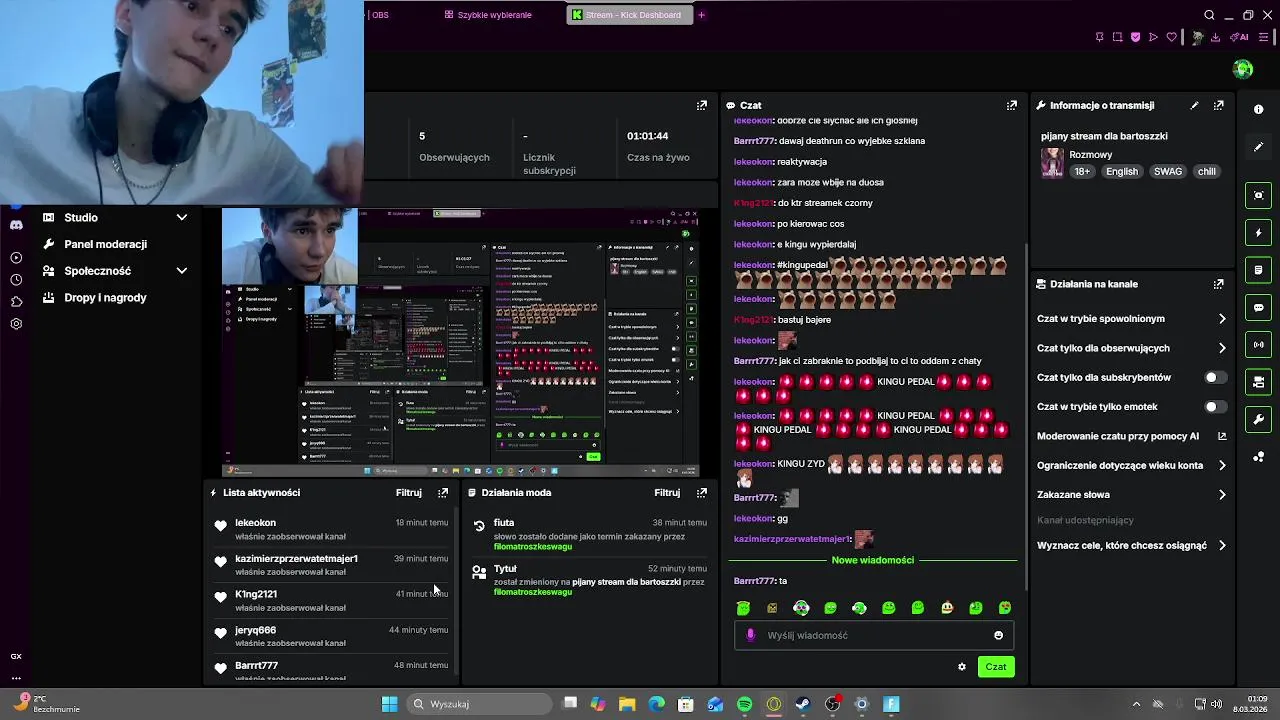Pop out the Działania moda panel
This screenshot has width=1280, height=720.
[x=702, y=493]
